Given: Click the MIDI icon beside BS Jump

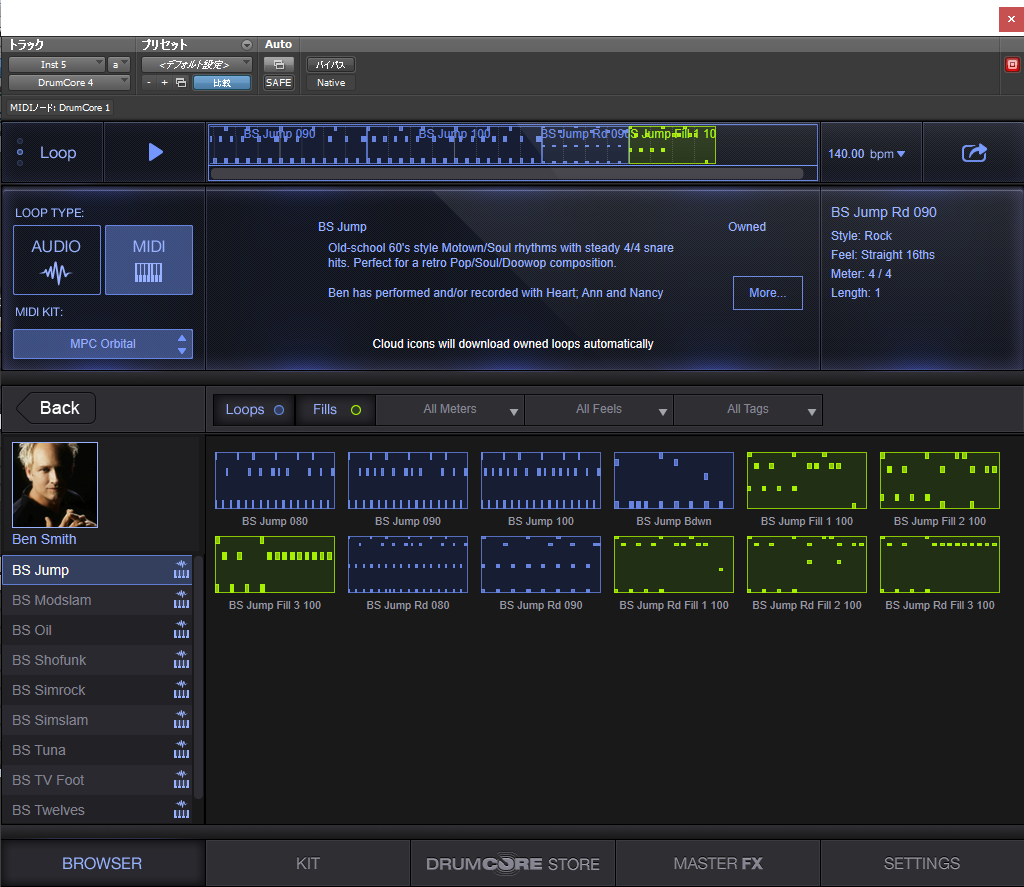Looking at the screenshot, I should coord(181,570).
